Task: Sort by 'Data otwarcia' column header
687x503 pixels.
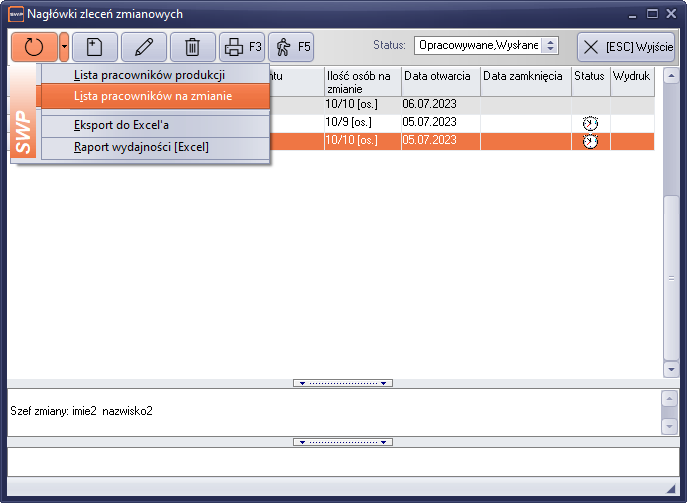Action: point(440,76)
